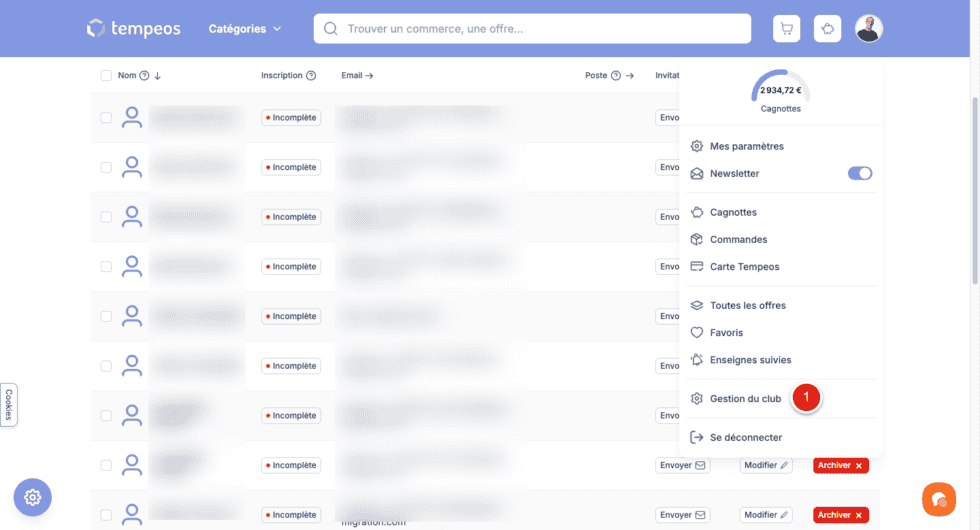Select Mes paramètres from menu
The image size is (980, 530).
tap(746, 146)
